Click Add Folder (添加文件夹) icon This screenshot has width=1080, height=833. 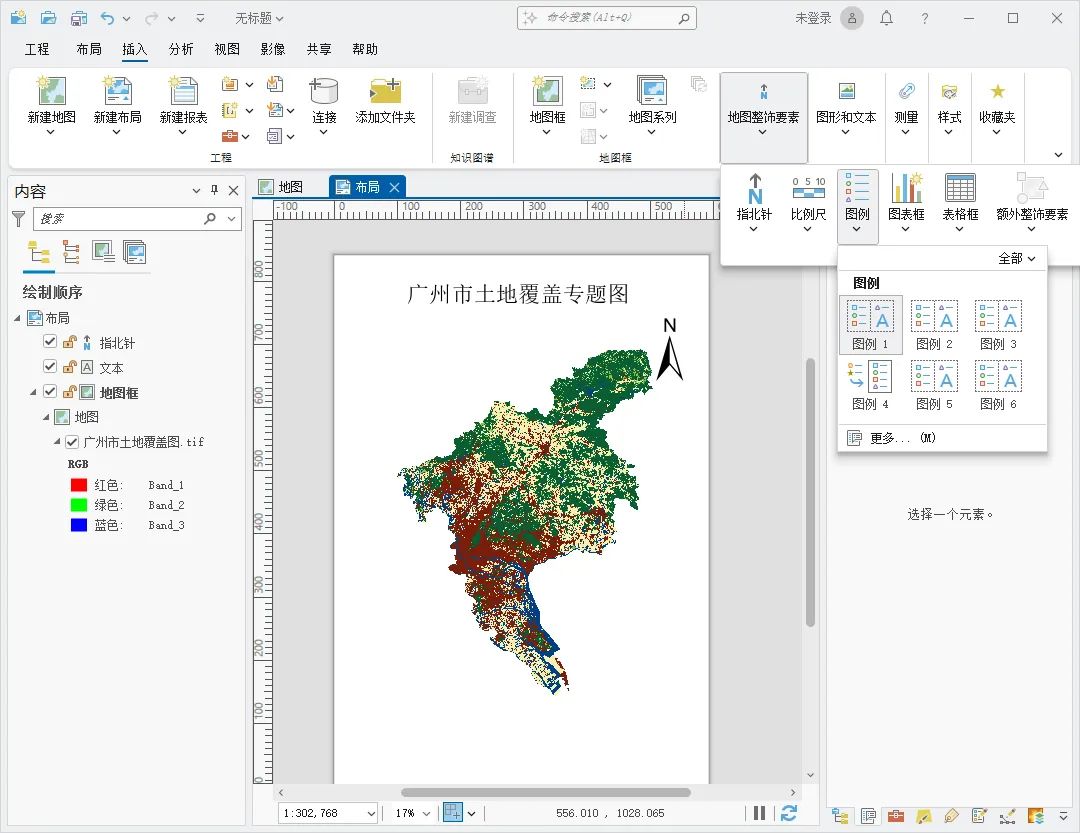click(x=385, y=91)
